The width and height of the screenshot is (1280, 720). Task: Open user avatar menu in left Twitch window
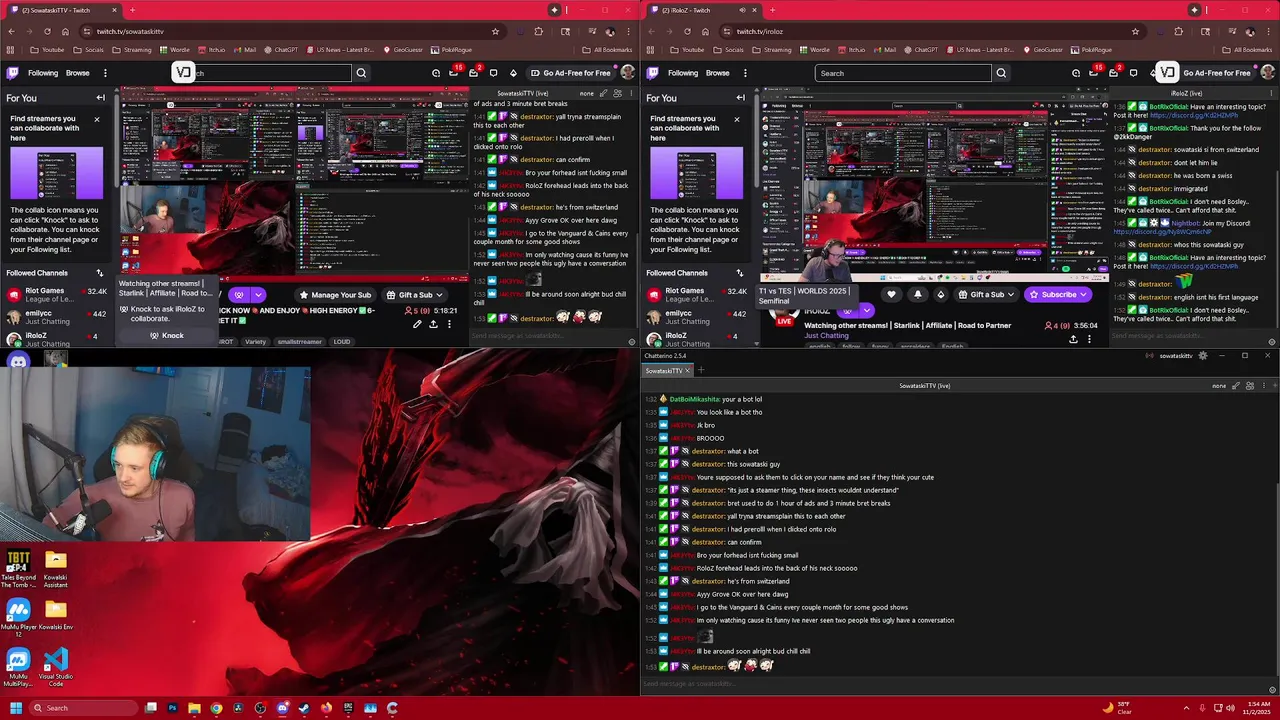pyautogui.click(x=627, y=73)
